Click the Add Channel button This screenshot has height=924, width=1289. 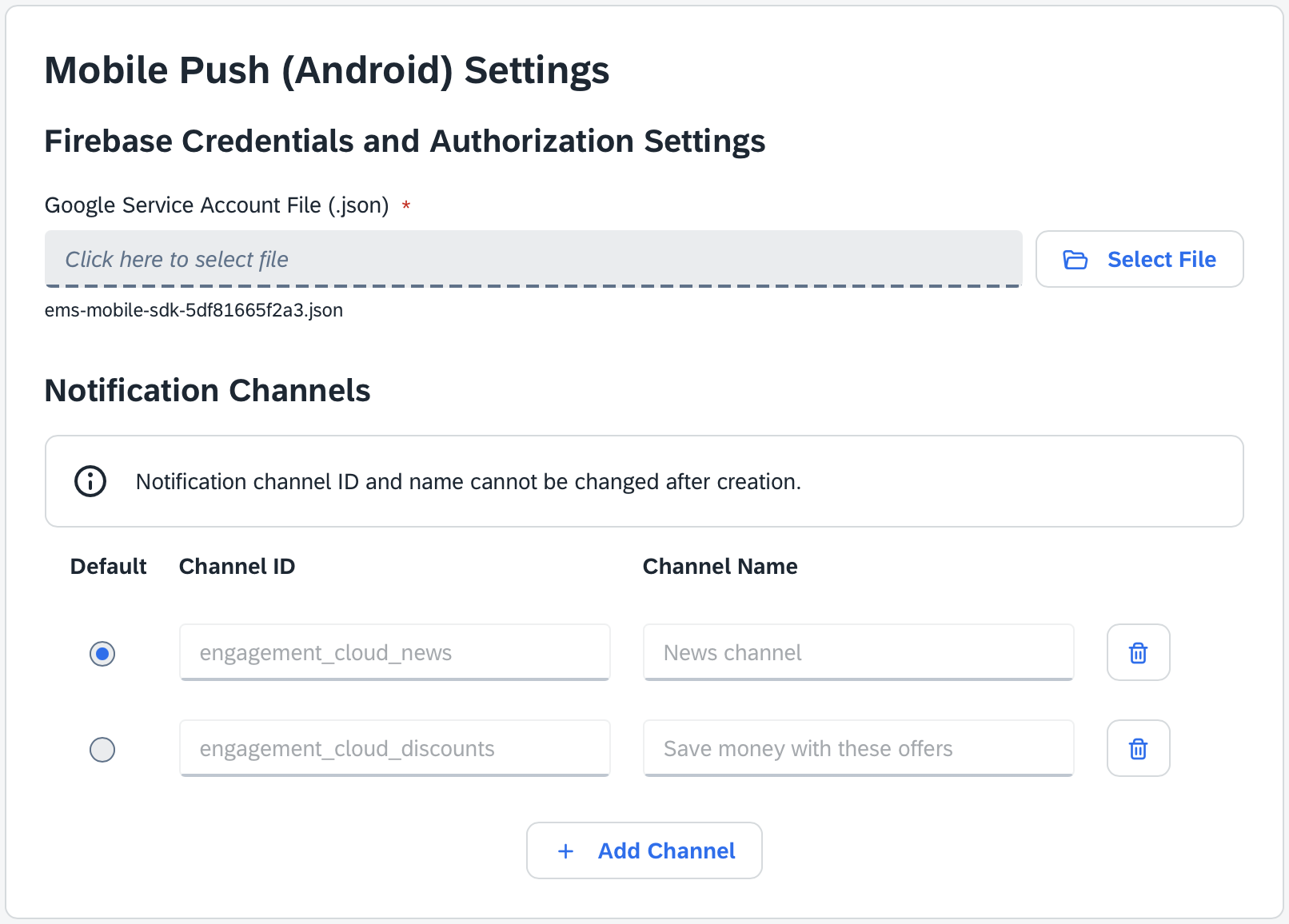pyautogui.click(x=644, y=850)
